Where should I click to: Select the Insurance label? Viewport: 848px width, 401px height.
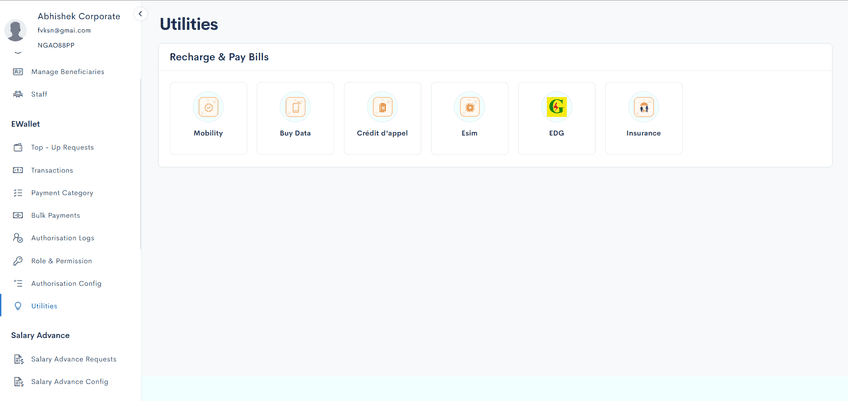click(644, 133)
